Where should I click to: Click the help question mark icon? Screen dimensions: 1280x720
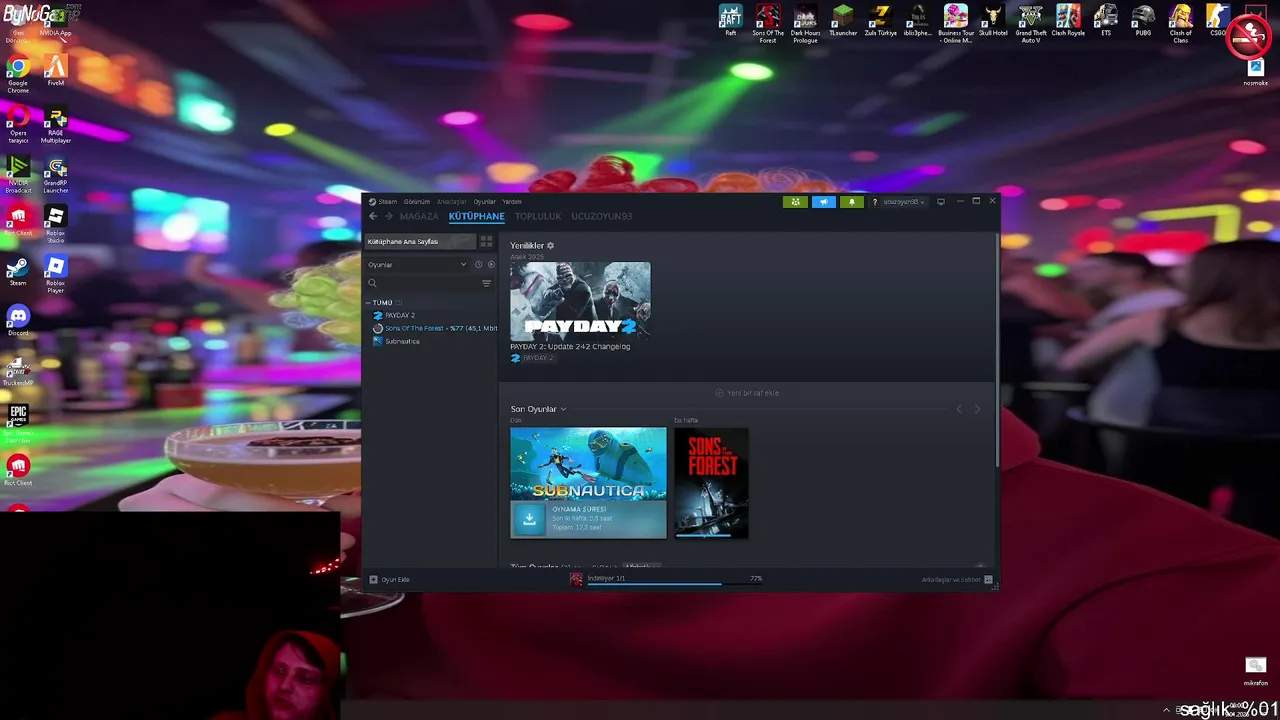coord(874,202)
